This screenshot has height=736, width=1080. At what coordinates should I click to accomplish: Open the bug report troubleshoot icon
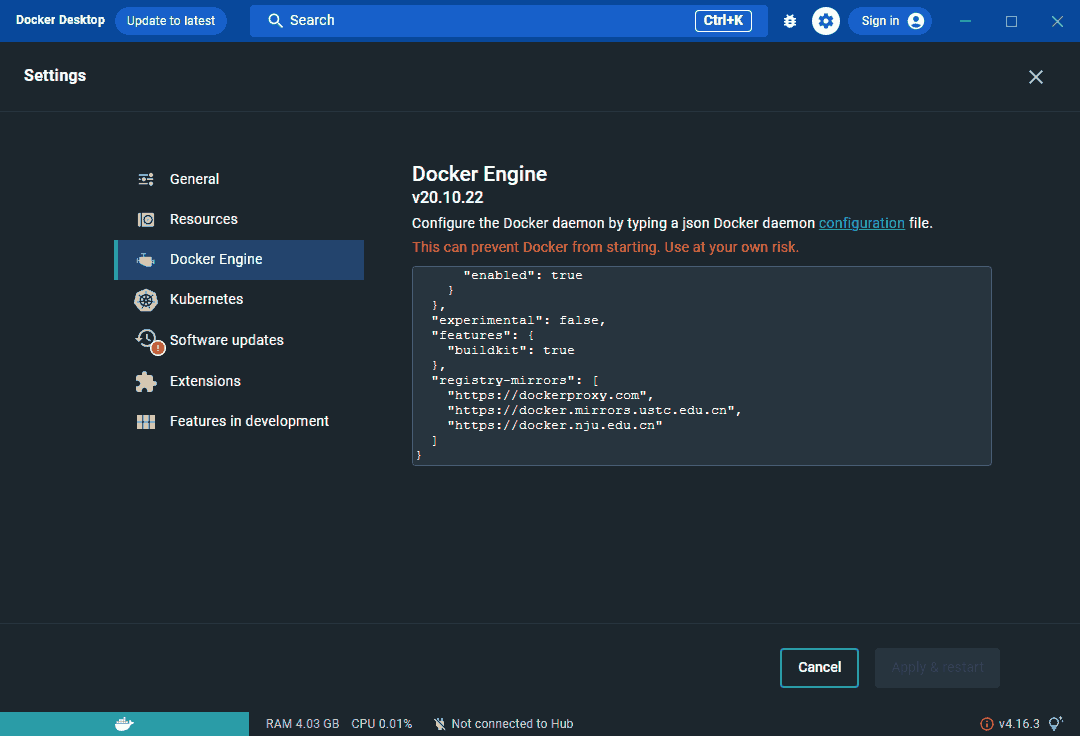pyautogui.click(x=789, y=20)
